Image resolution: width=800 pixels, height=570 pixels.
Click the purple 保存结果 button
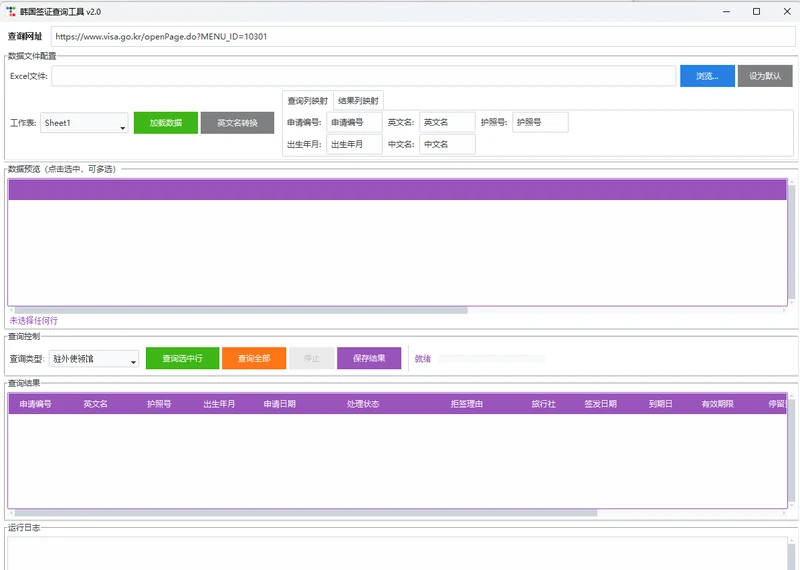369,358
